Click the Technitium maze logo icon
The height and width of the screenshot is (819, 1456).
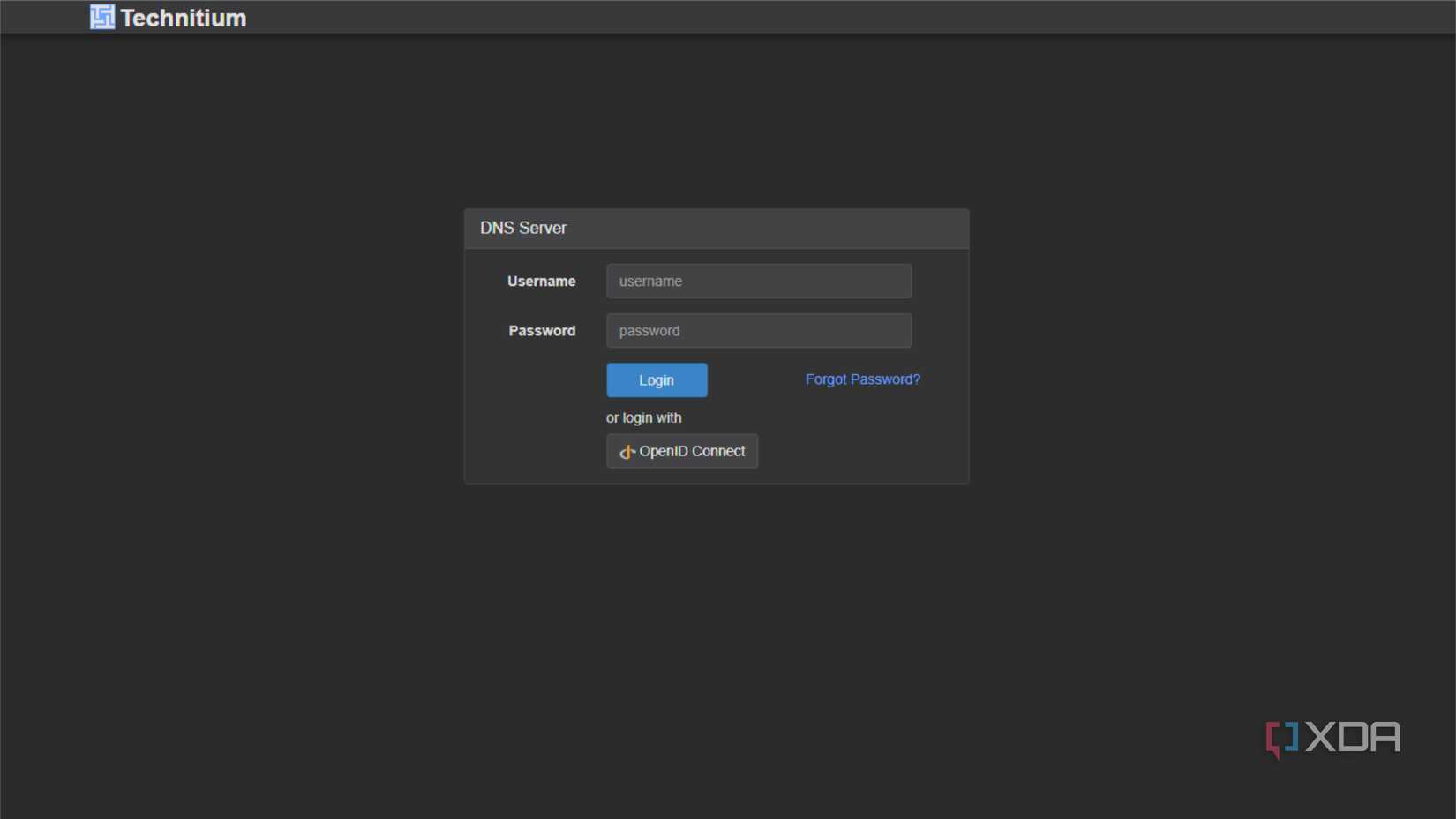click(102, 17)
